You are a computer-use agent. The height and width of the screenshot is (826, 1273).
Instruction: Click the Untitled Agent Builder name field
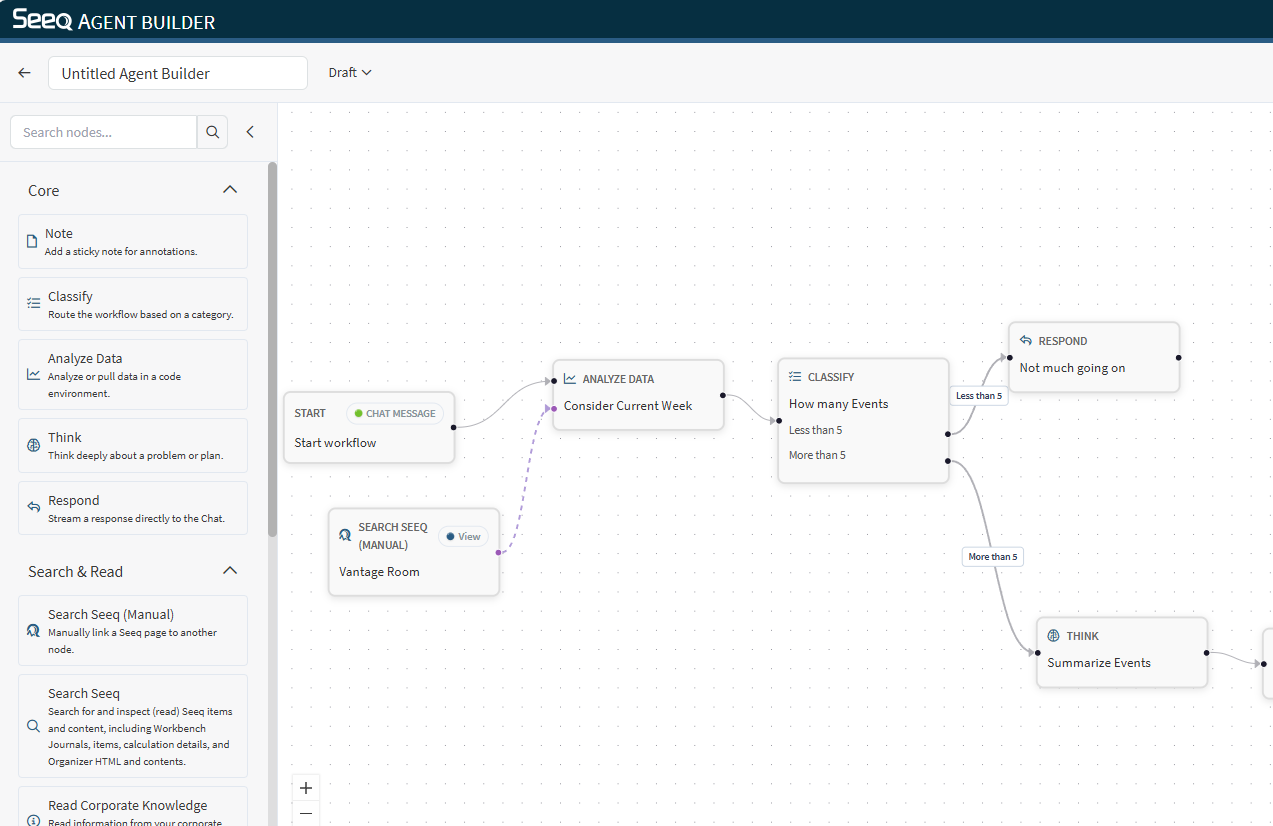point(178,73)
